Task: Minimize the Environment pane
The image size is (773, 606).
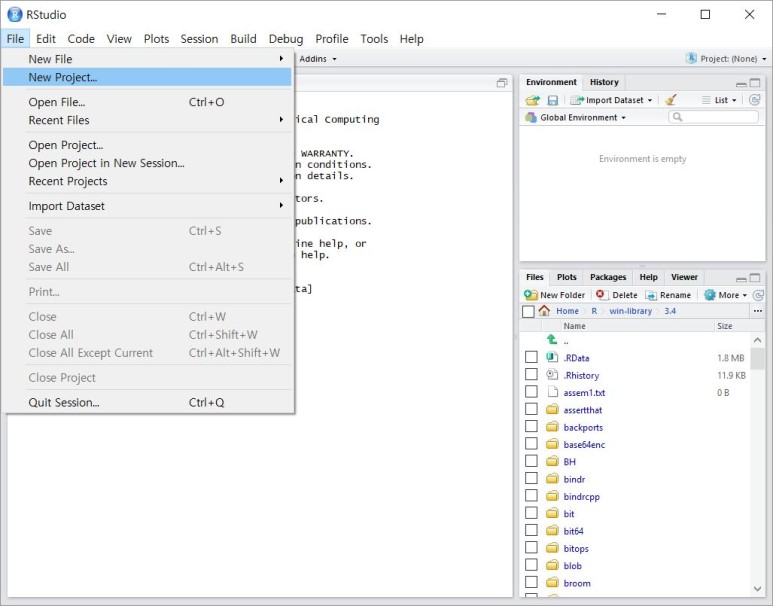Action: pyautogui.click(x=741, y=83)
